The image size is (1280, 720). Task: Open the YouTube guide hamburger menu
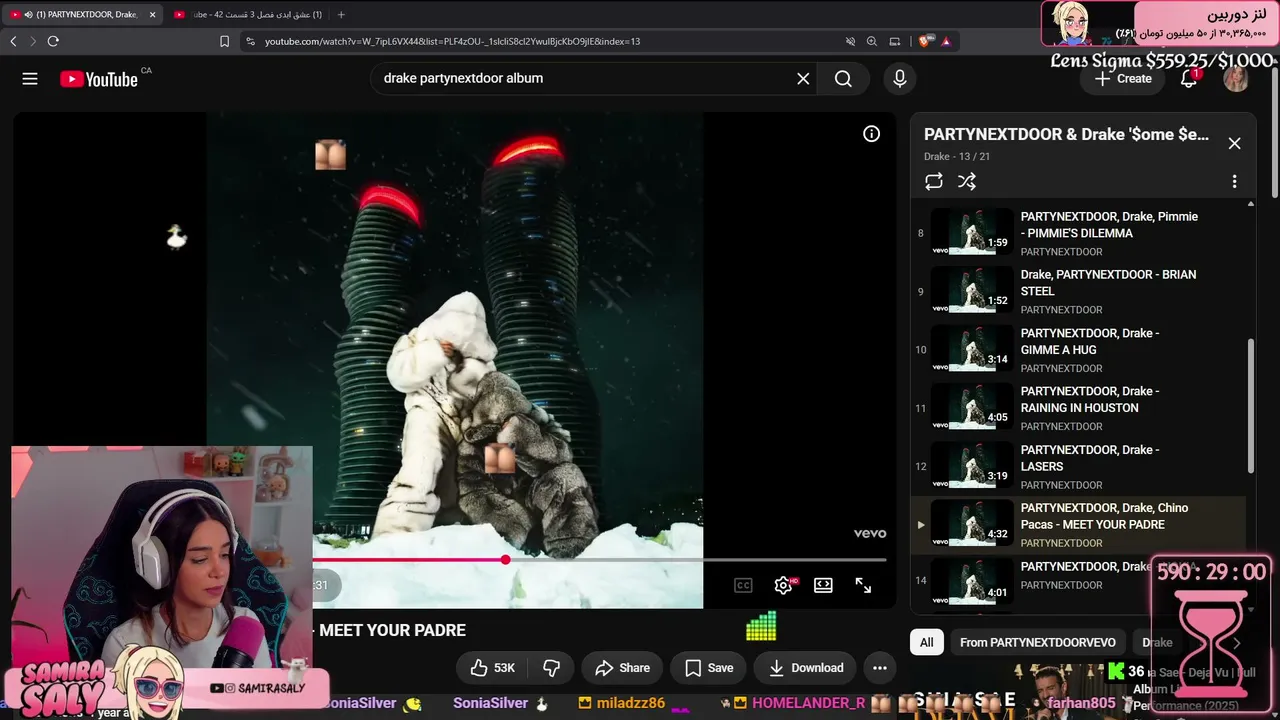coord(30,79)
